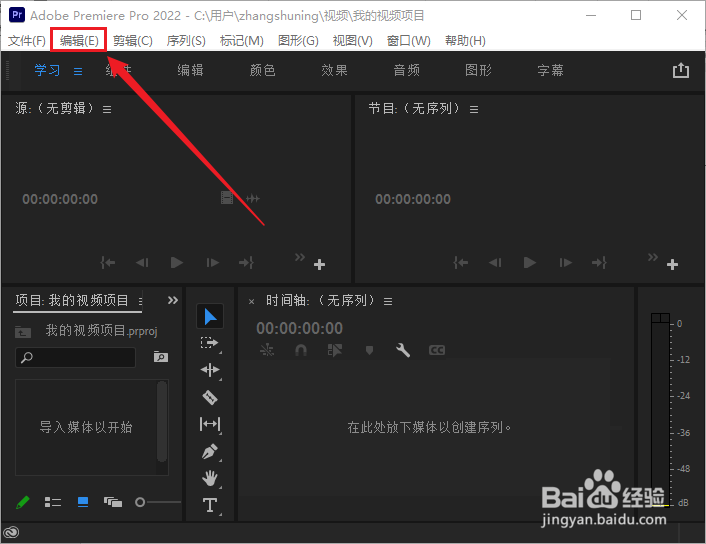
Task: Open the Project panel menu
Action: [x=140, y=301]
